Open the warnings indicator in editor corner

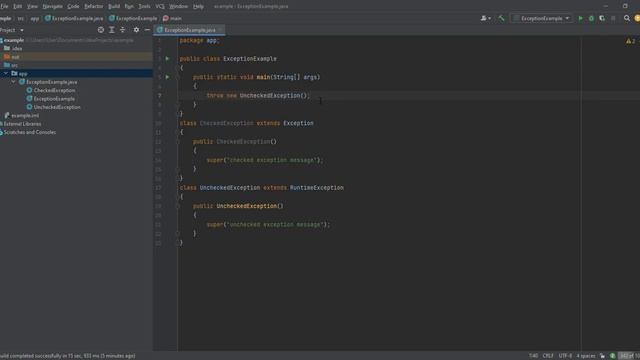[x=631, y=41]
